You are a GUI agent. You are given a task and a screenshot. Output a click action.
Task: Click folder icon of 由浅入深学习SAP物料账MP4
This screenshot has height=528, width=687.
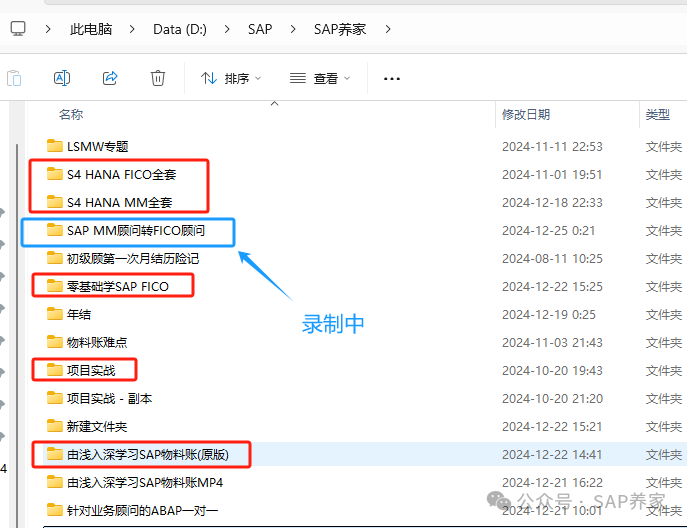coord(55,482)
